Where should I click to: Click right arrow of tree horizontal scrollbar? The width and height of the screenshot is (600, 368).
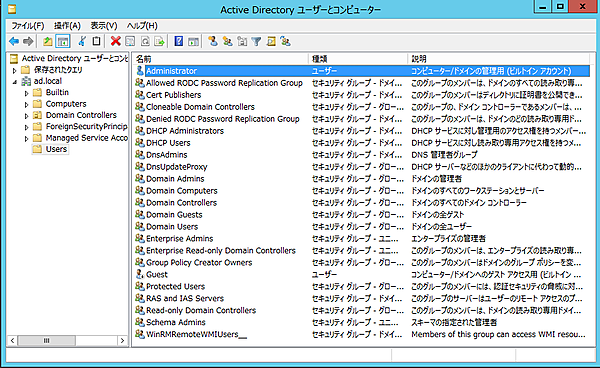[x=122, y=340]
